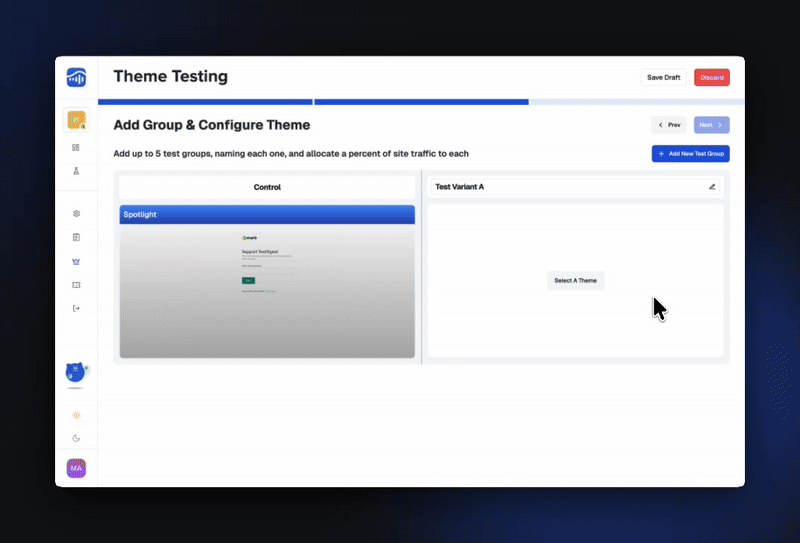The width and height of the screenshot is (800, 543).
Task: Click Add New Test Group button
Action: (690, 154)
